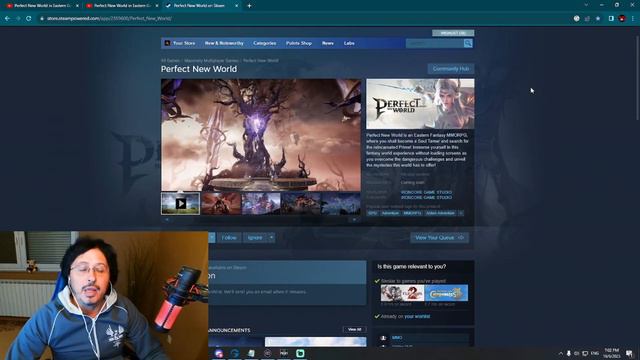The height and width of the screenshot is (360, 640).
Task: Click the developer studio name link
Action: click(426, 192)
